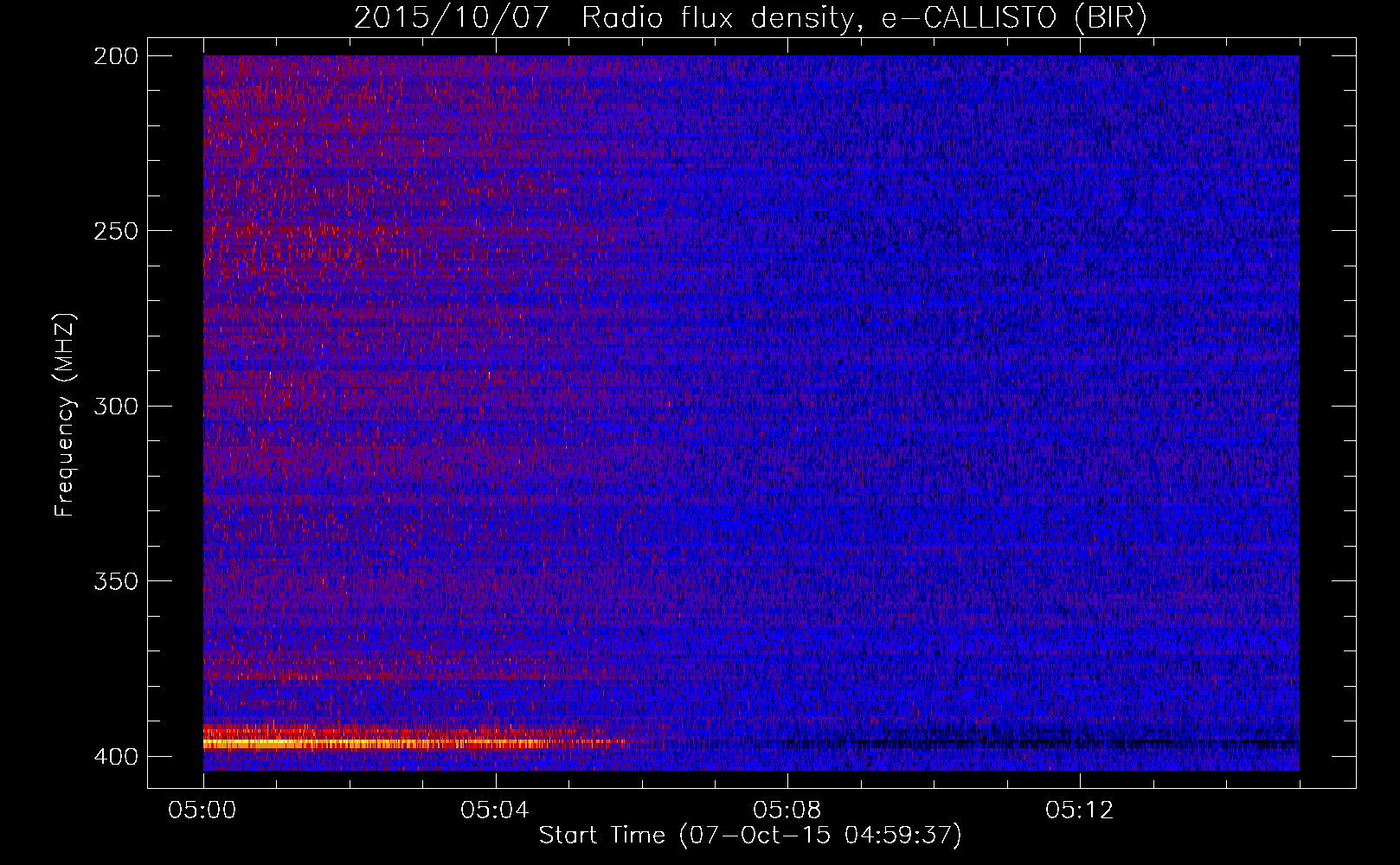Click the 05:08 time tick label
This screenshot has width=1400, height=865.
tap(787, 811)
